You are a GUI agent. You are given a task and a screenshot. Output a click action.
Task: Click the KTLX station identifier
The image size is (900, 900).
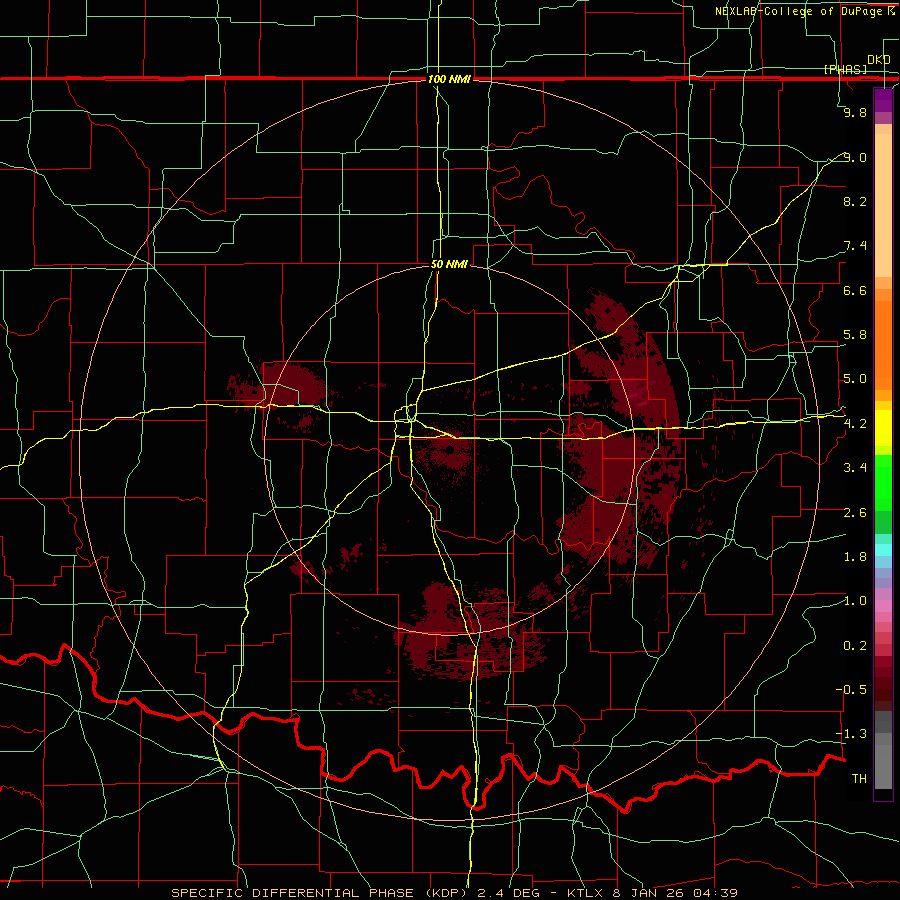[x=585, y=893]
